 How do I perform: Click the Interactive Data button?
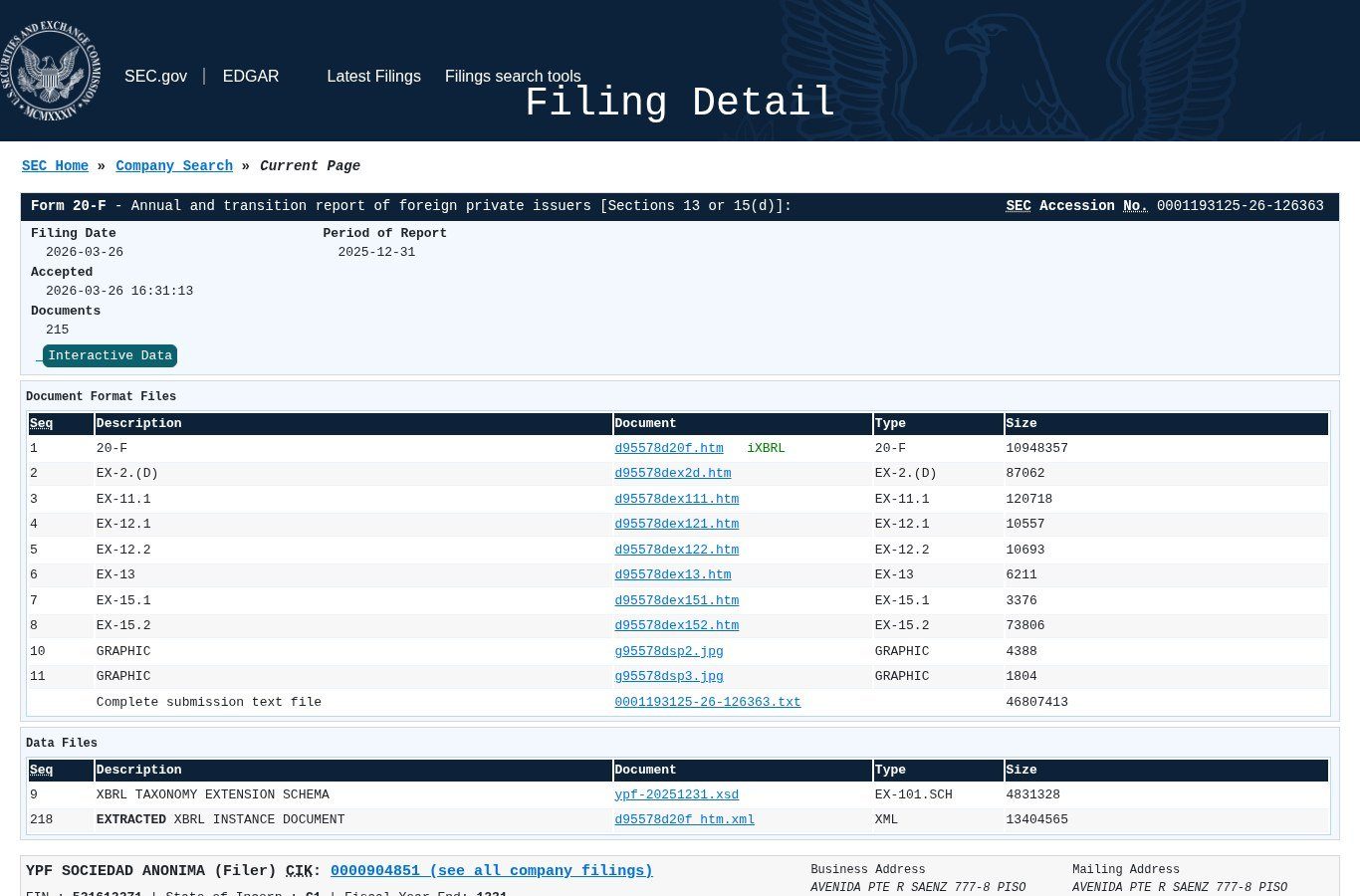[x=110, y=355]
